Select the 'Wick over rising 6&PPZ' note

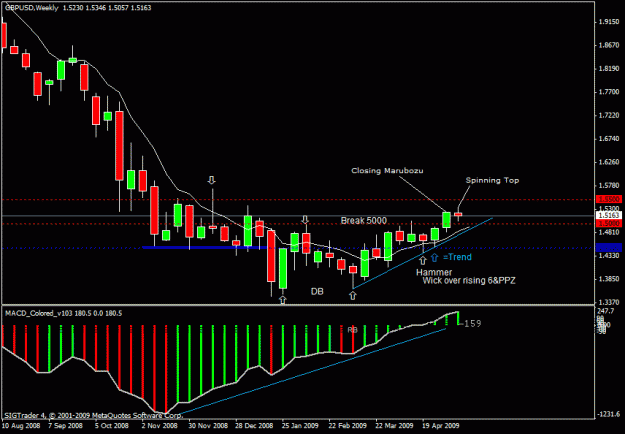(469, 281)
